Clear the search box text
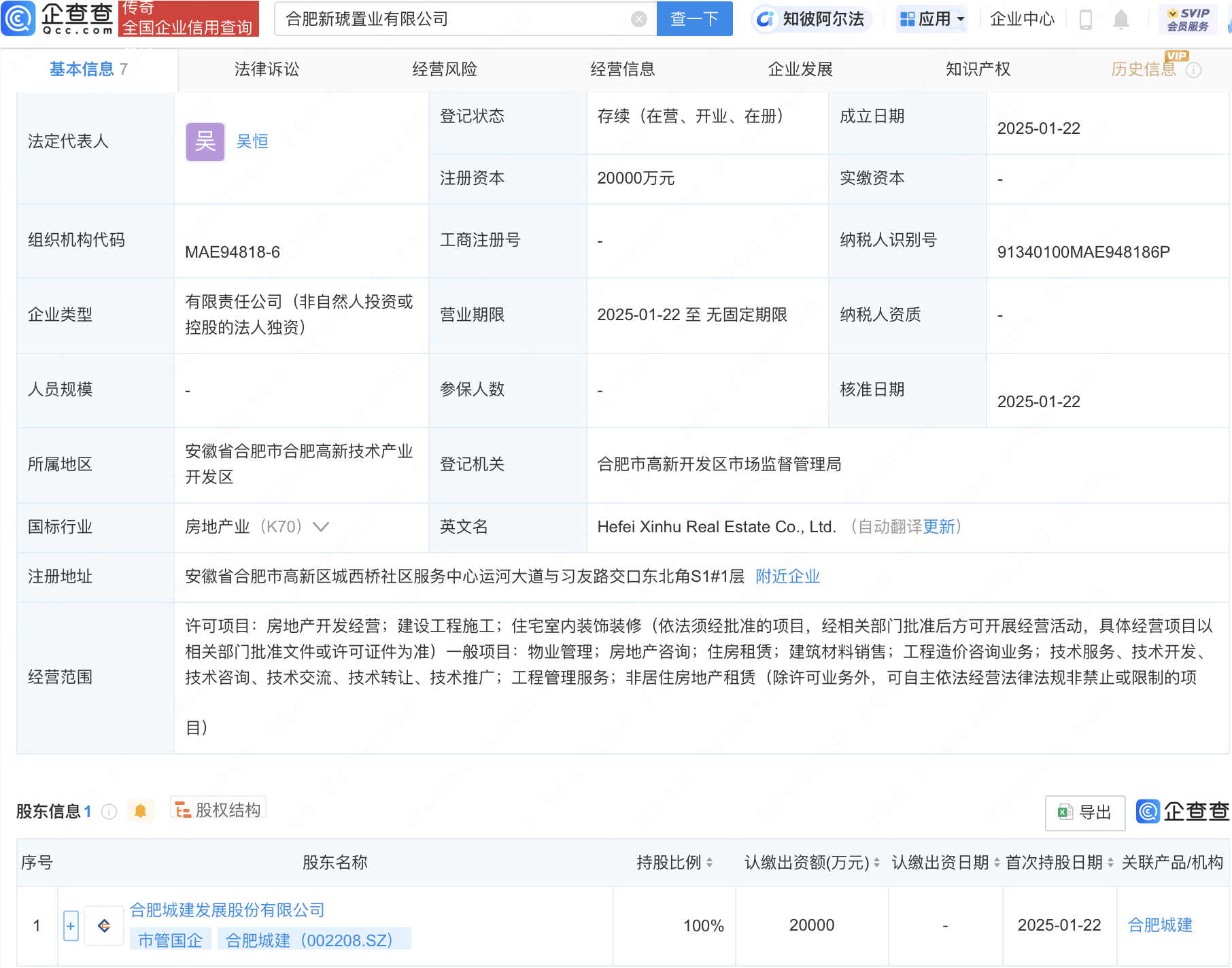The image size is (1232, 968). [638, 19]
